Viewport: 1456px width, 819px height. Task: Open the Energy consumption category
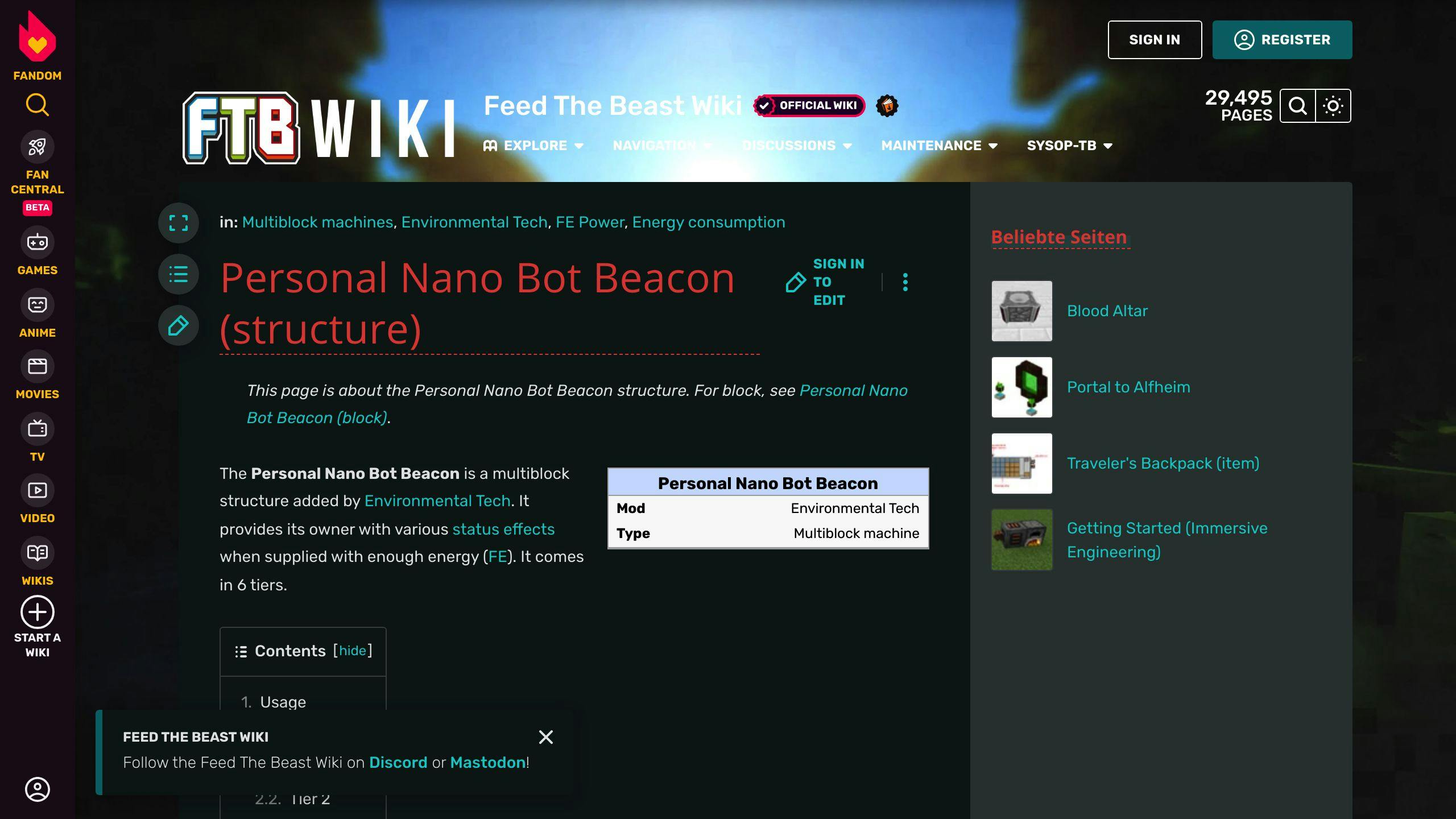point(709,222)
